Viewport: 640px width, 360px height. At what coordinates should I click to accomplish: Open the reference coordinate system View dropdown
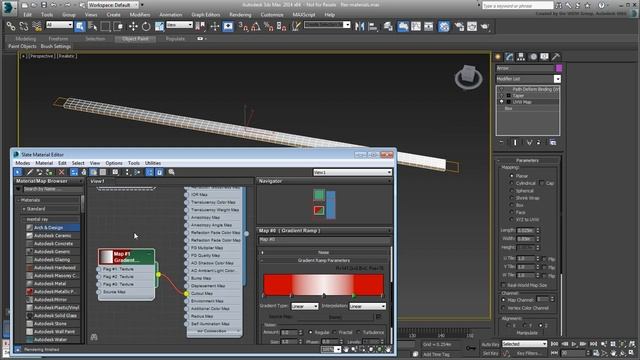179,25
